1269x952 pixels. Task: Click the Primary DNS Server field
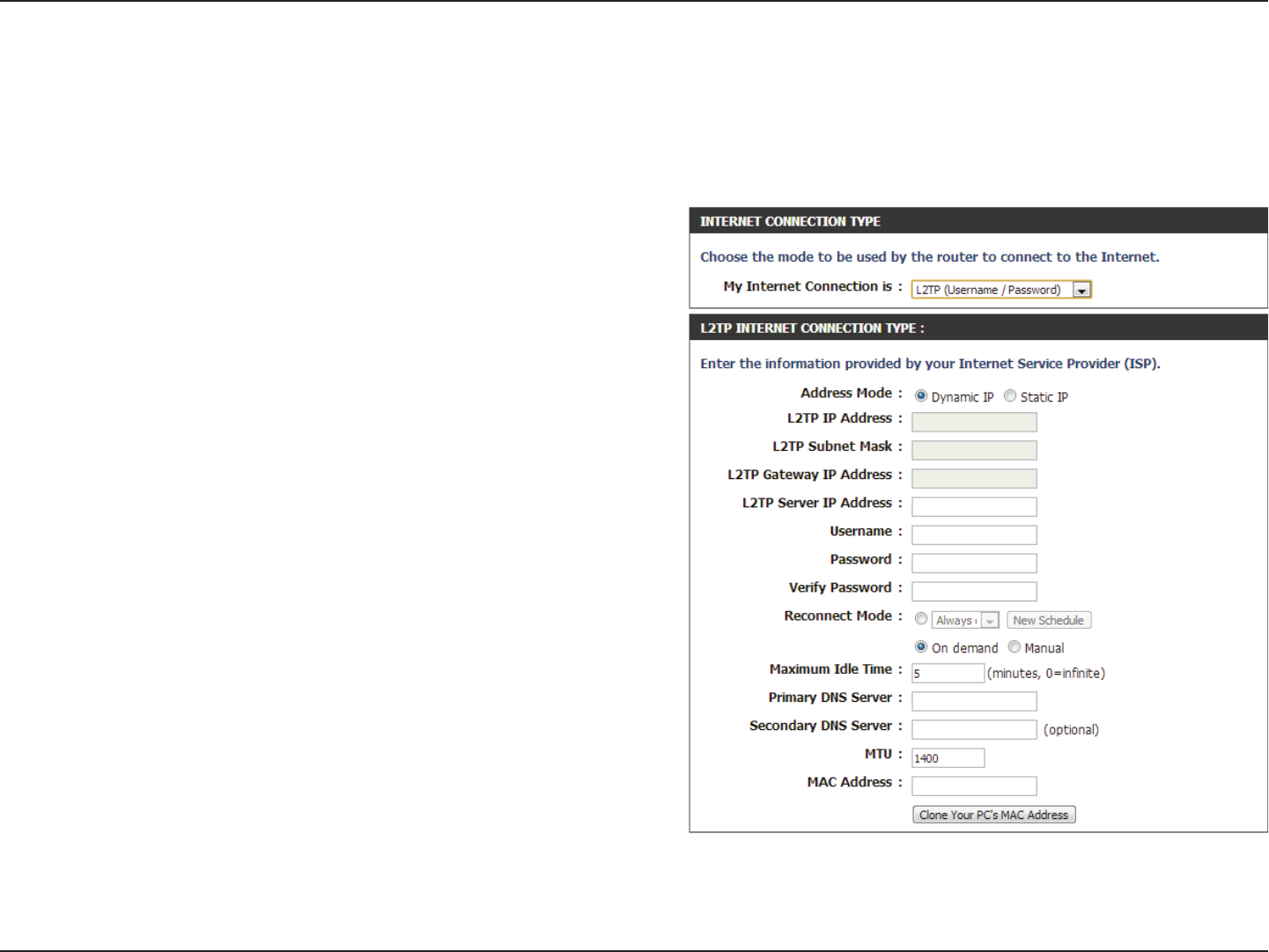pyautogui.click(x=974, y=701)
